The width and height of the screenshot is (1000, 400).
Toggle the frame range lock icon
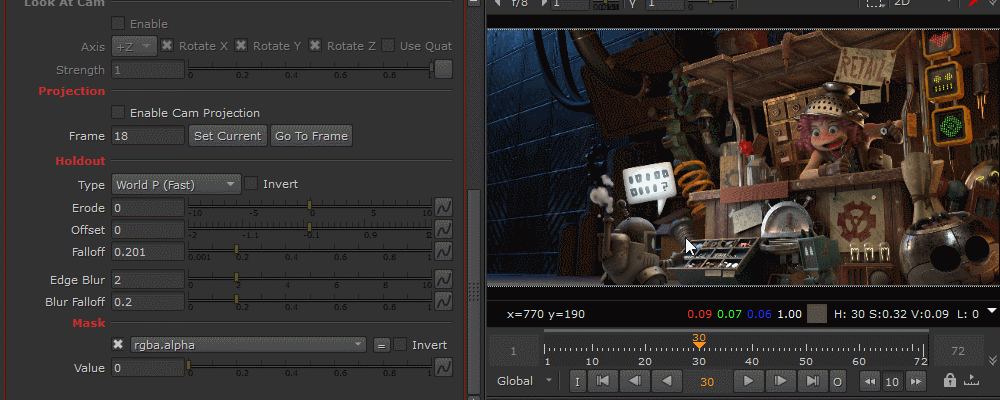[x=950, y=380]
